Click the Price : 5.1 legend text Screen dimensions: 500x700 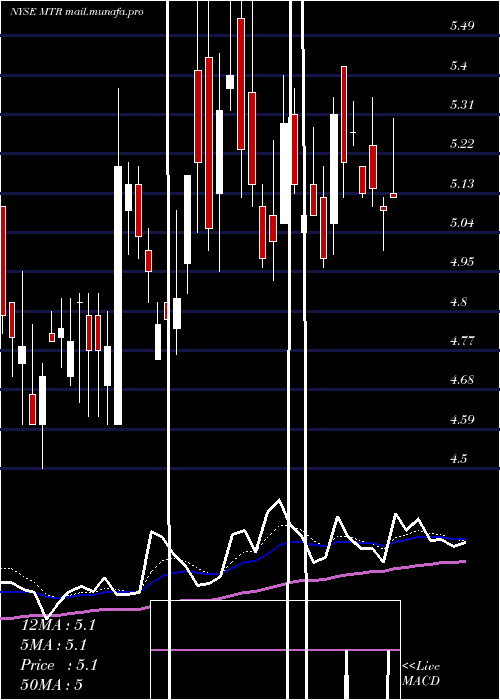click(x=59, y=665)
